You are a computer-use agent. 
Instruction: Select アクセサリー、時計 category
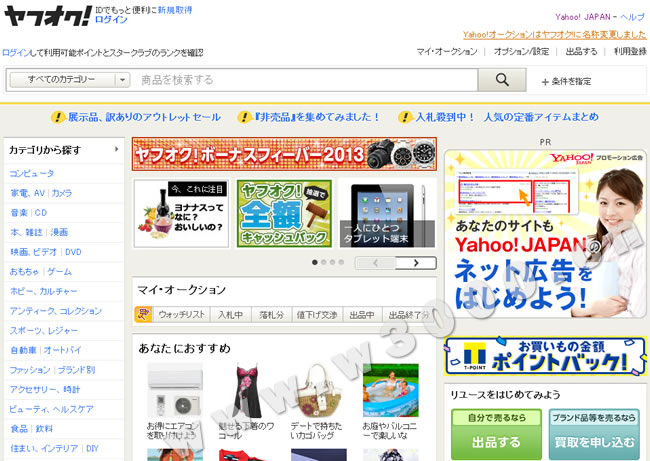coord(45,389)
